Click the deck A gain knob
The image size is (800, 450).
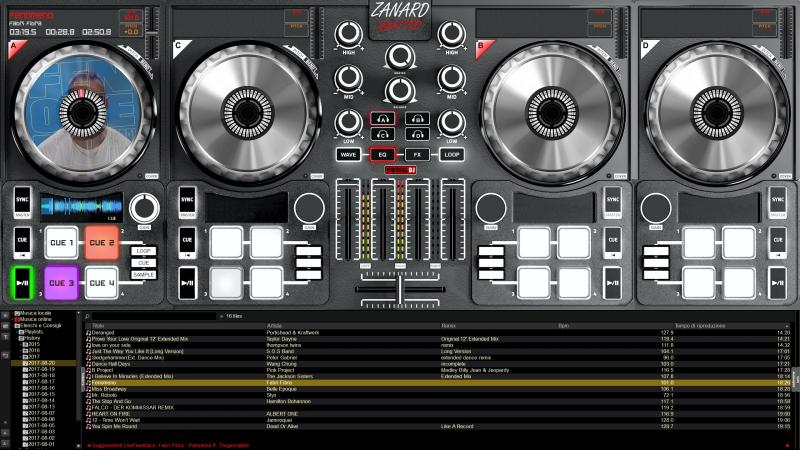point(144,208)
